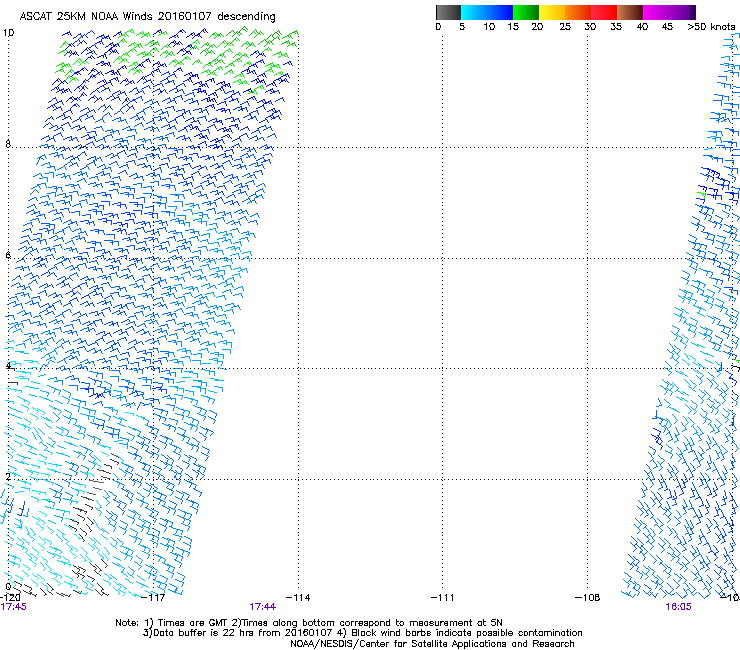Click the purple "17:45" time stamp
Viewport: 740px width, 650px height.
coord(13,607)
